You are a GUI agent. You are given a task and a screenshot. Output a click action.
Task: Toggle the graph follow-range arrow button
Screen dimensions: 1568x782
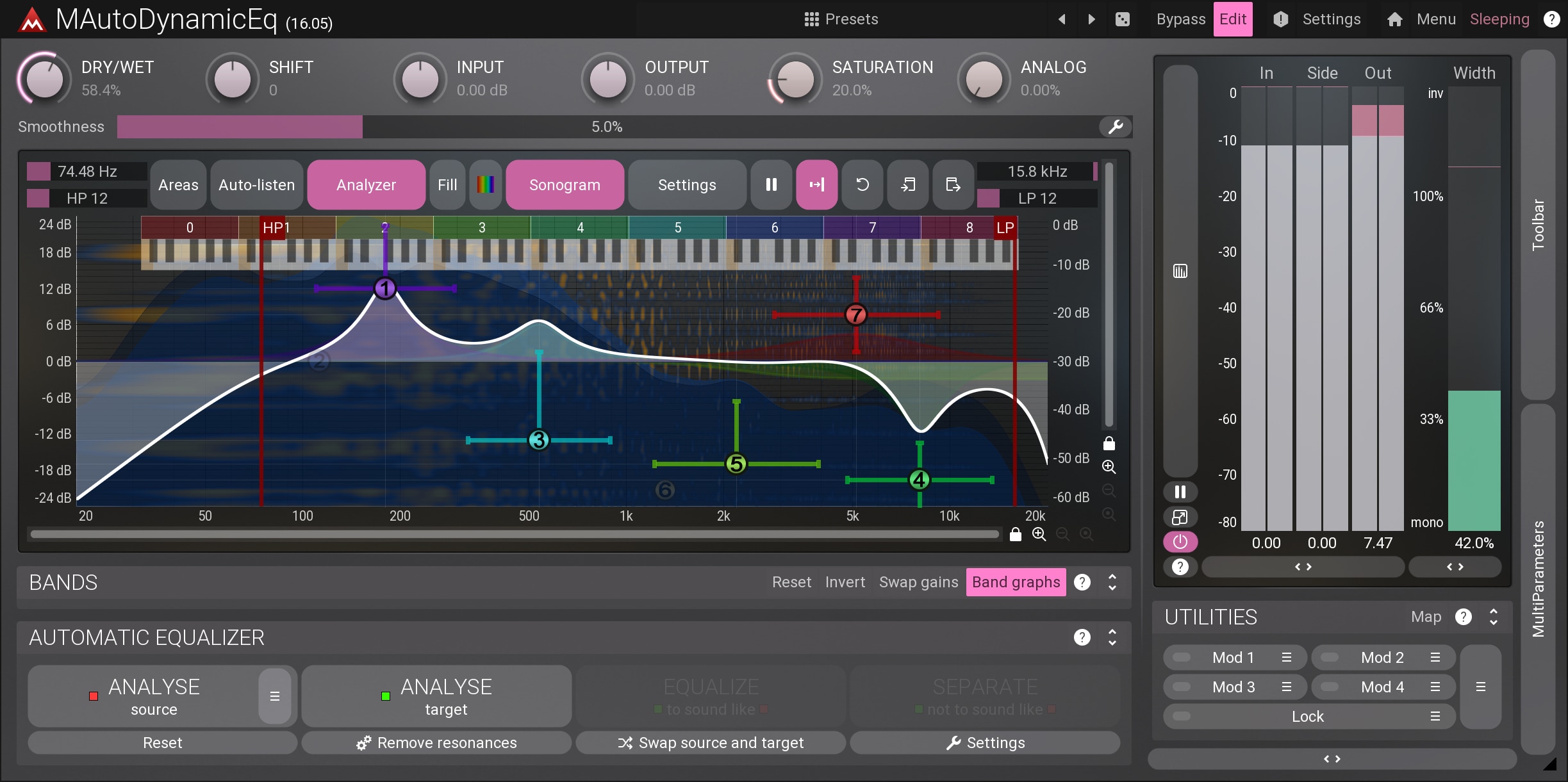[817, 185]
